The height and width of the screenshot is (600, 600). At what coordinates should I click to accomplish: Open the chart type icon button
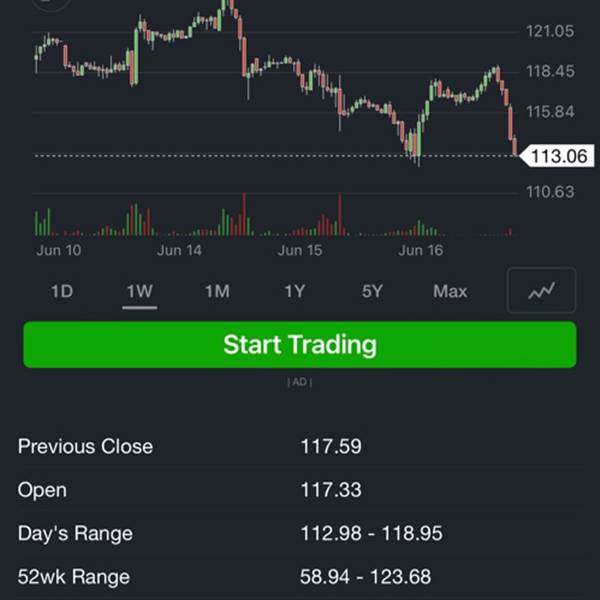(541, 291)
